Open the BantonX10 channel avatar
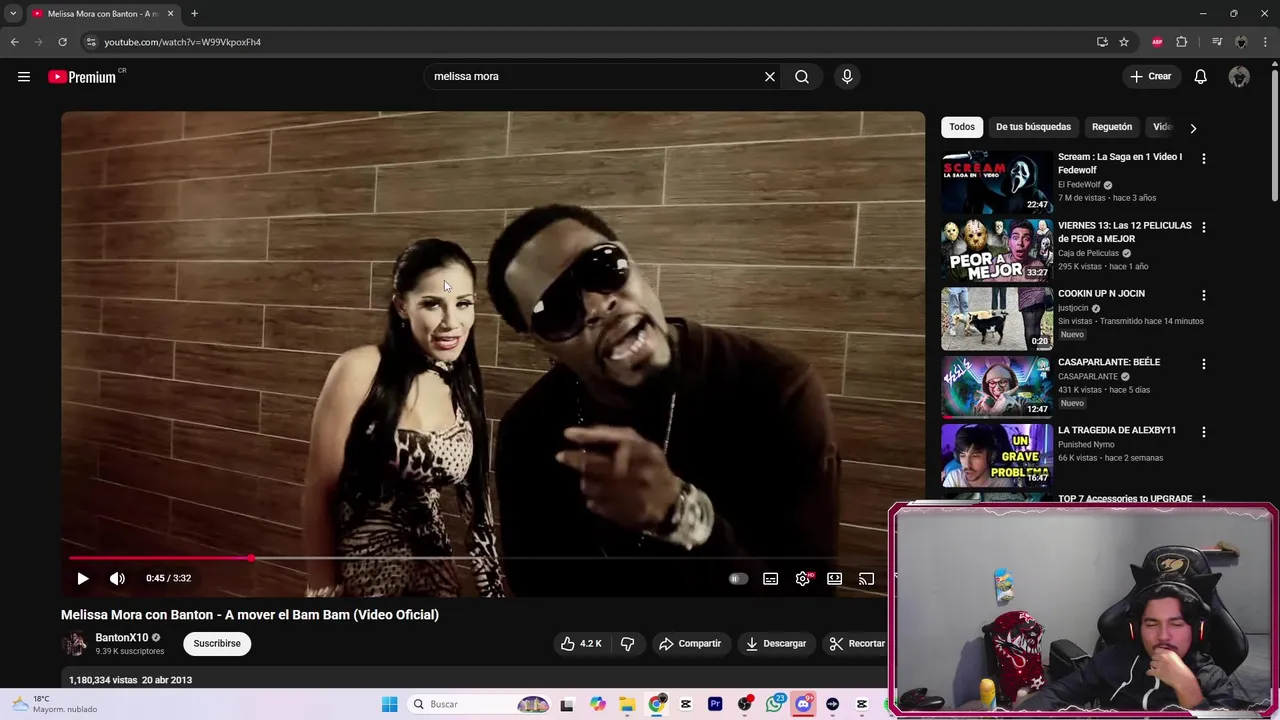This screenshot has height=720, width=1280. (x=74, y=644)
